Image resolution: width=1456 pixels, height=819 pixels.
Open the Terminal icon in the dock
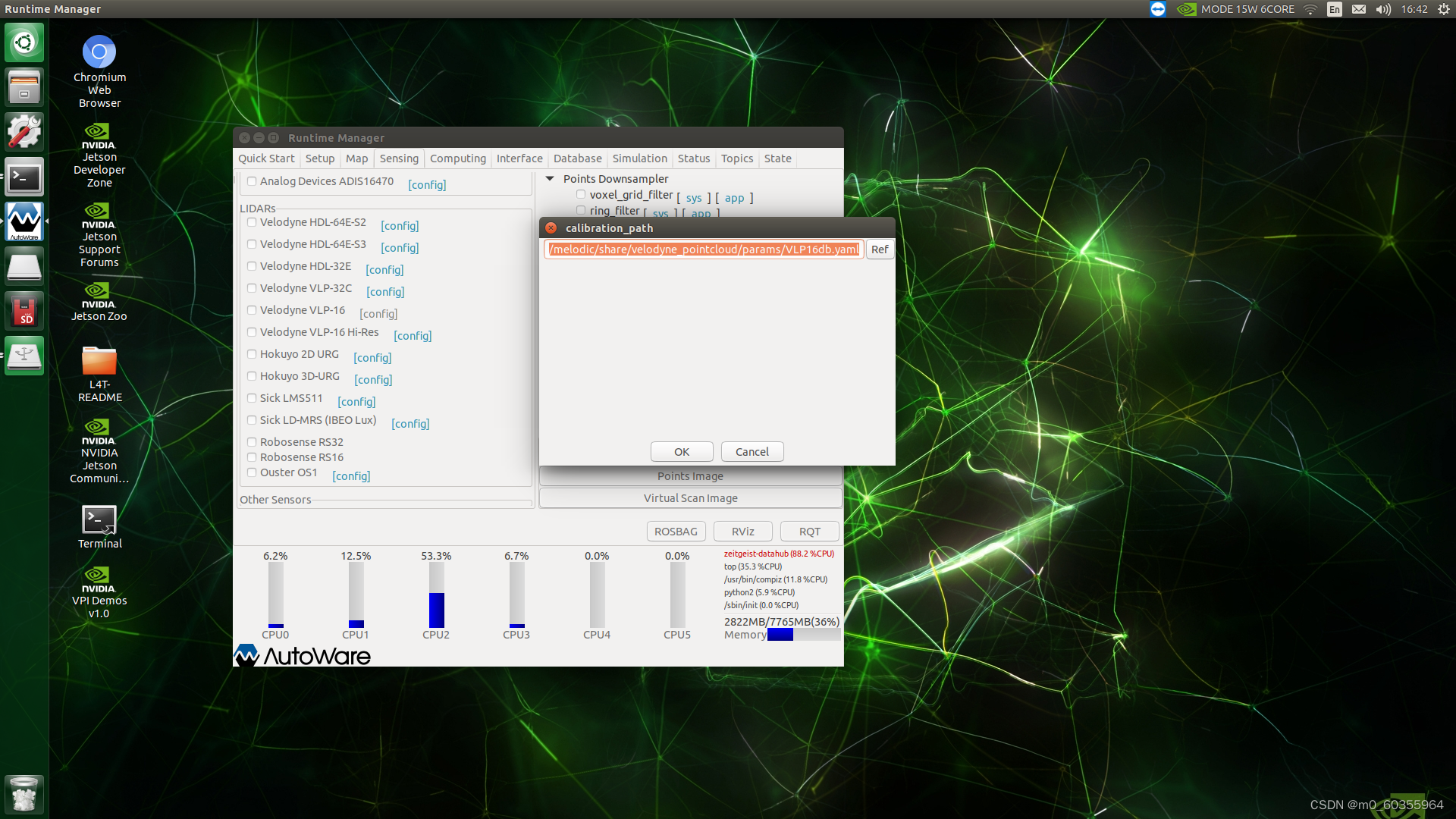click(24, 177)
